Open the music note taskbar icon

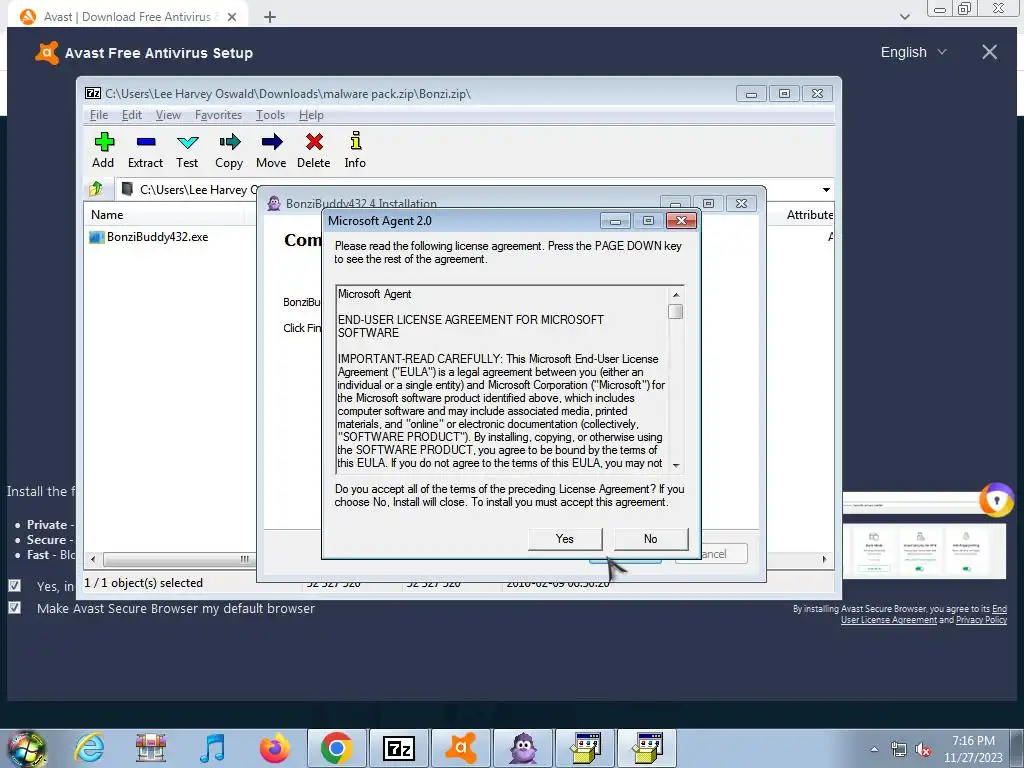[212, 748]
